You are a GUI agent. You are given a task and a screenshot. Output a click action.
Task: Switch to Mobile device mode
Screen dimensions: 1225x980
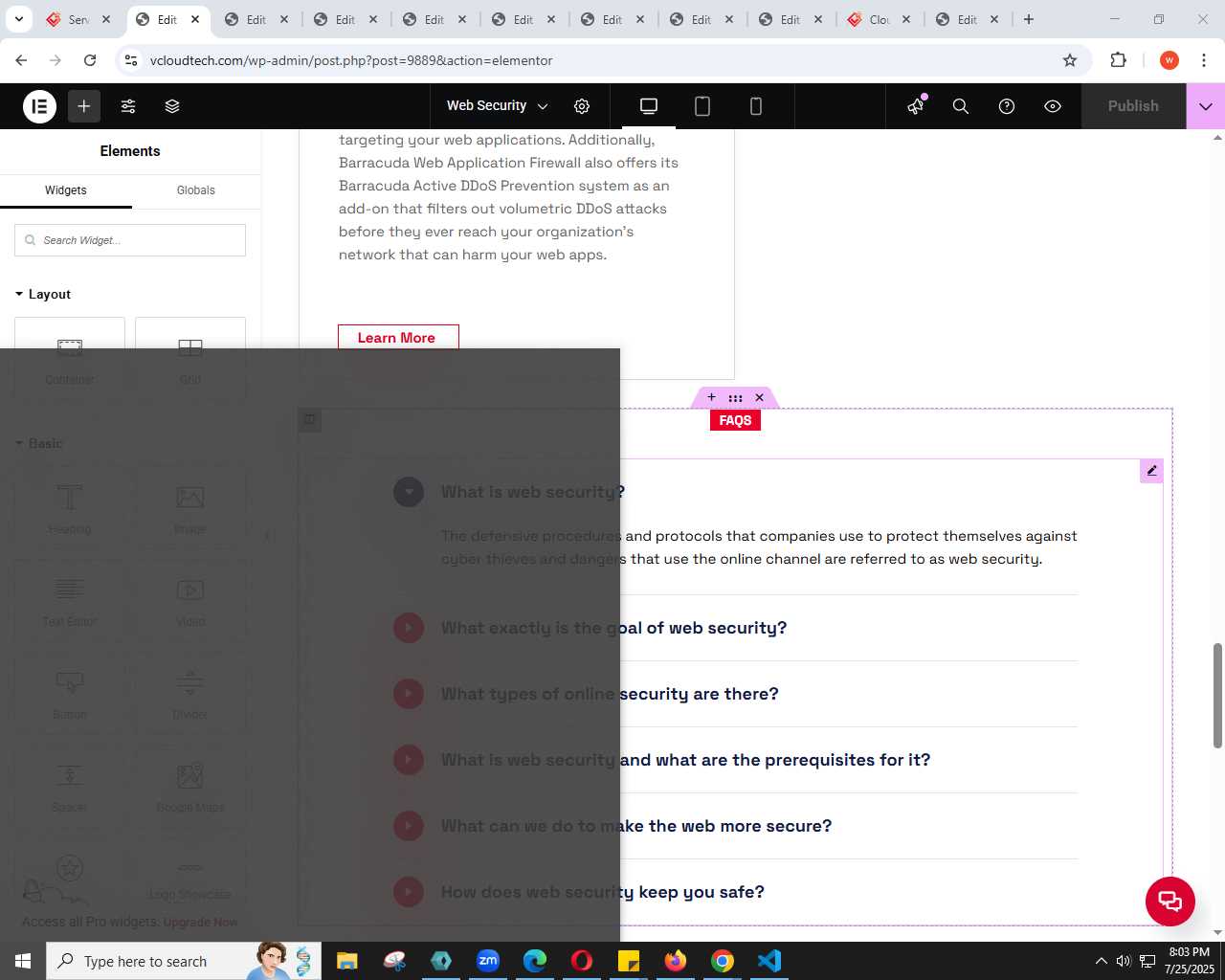(756, 106)
